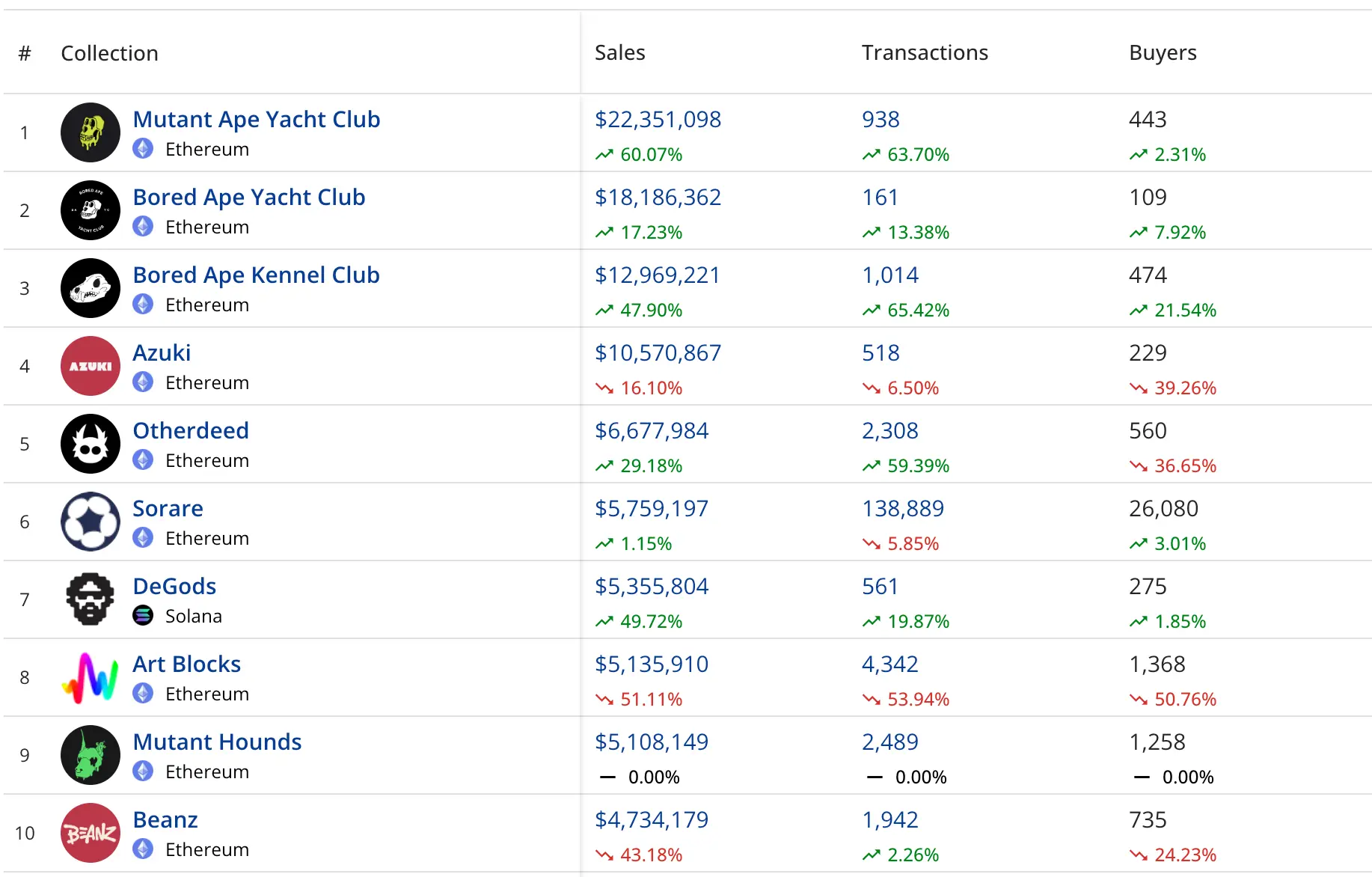This screenshot has width=1372, height=877.
Task: Click the 735 buyers value
Action: (1148, 820)
